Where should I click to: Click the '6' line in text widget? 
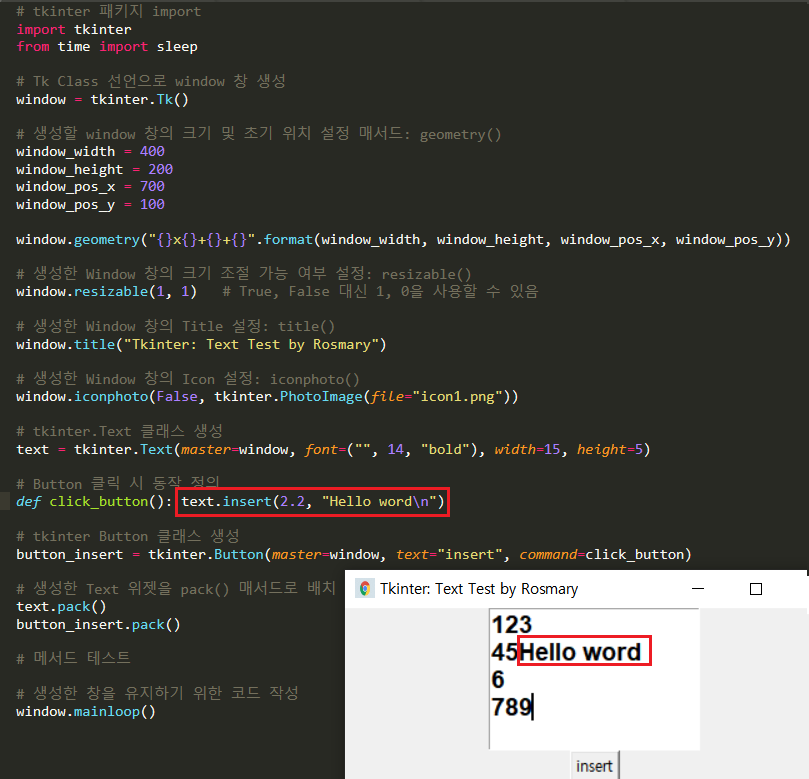pos(498,679)
